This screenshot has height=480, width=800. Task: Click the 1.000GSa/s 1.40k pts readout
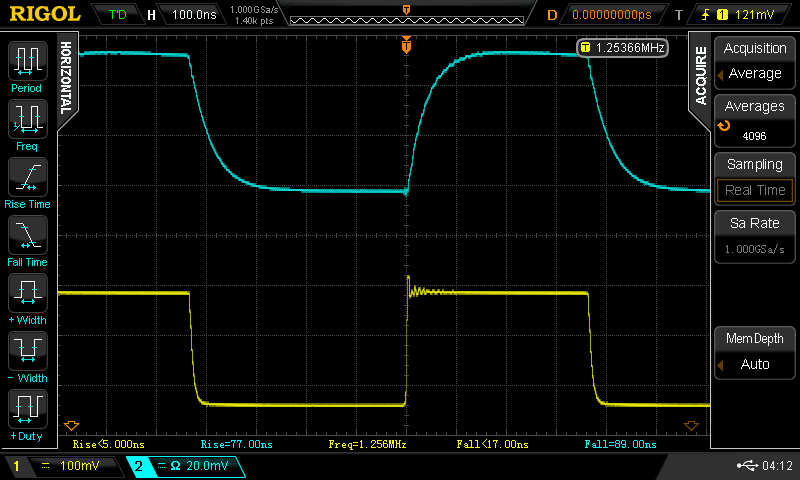[x=254, y=15]
